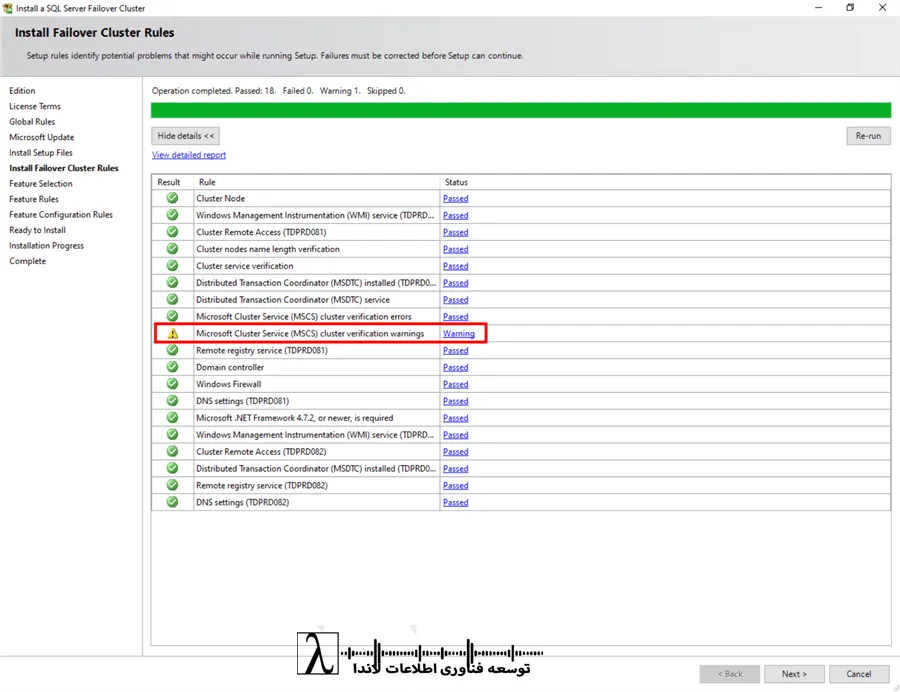Select the Complete step in sidebar

[28, 261]
